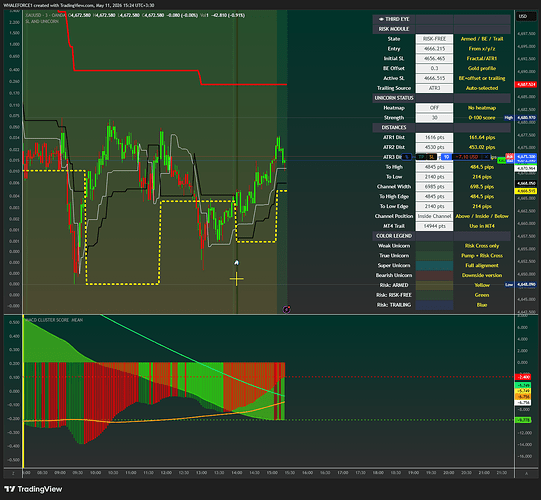The height and width of the screenshot is (500, 541).
Task: Click the red stop price label on the scale
Action: [x=525, y=84]
